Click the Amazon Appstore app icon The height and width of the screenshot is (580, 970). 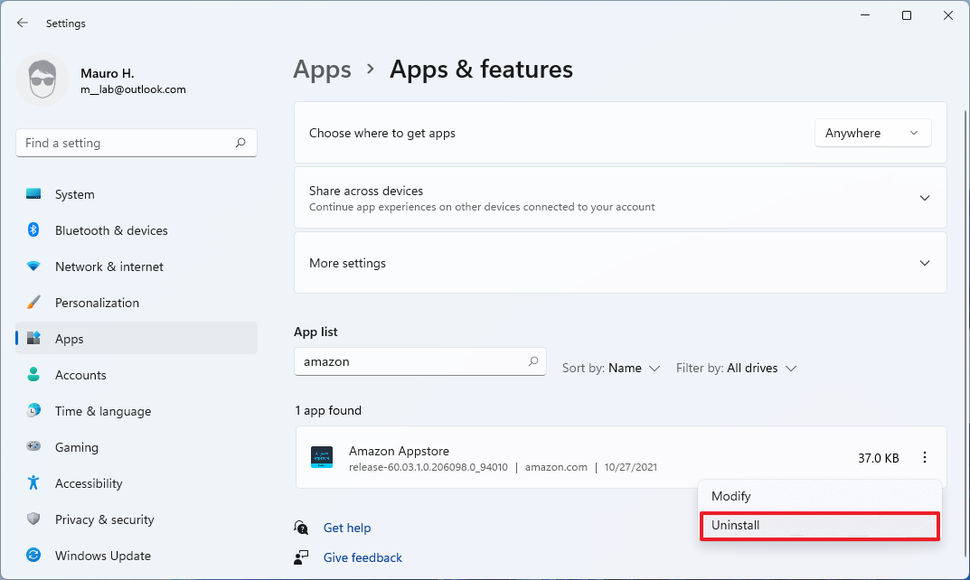click(321, 457)
